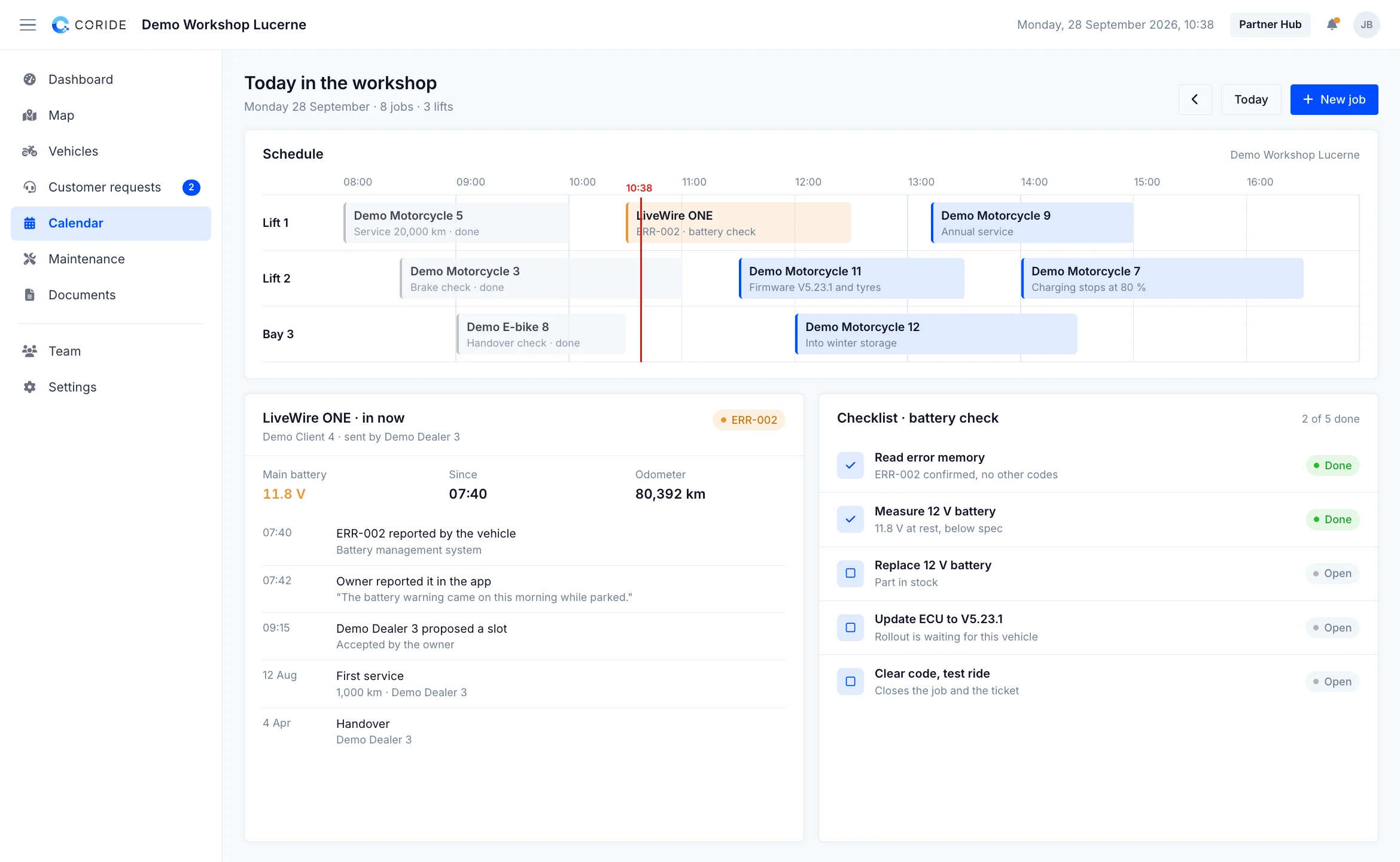Check the Update ECU to V5.23.1 box

(850, 627)
